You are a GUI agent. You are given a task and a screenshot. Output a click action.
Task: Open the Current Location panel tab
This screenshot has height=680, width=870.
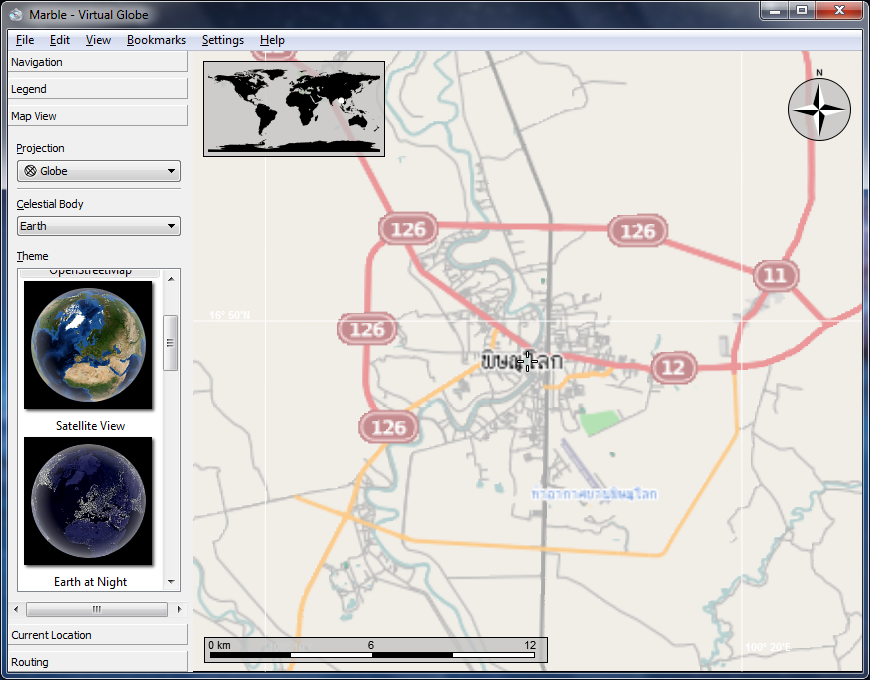click(98, 635)
